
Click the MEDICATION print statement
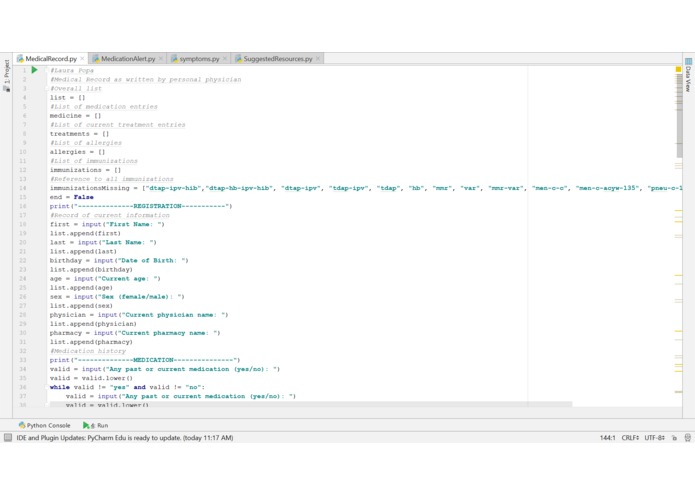[x=145, y=360]
